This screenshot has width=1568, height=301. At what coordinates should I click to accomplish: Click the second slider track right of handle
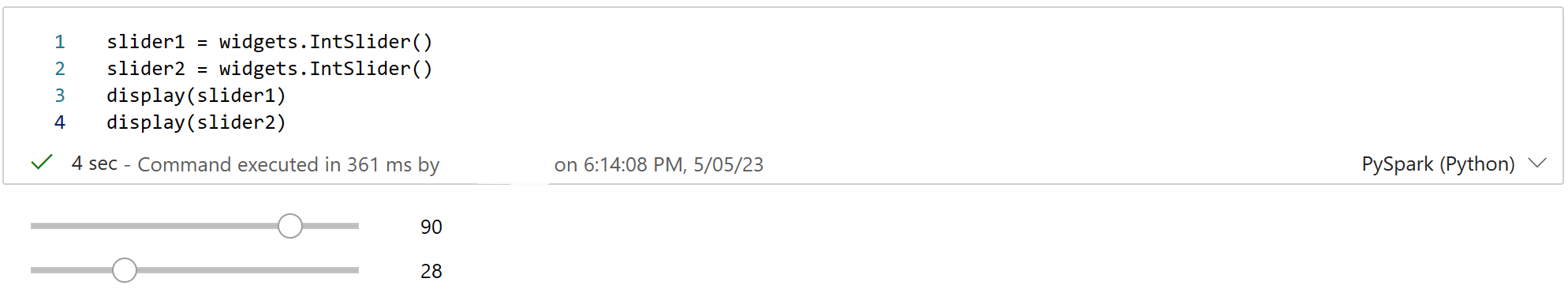coord(248,270)
